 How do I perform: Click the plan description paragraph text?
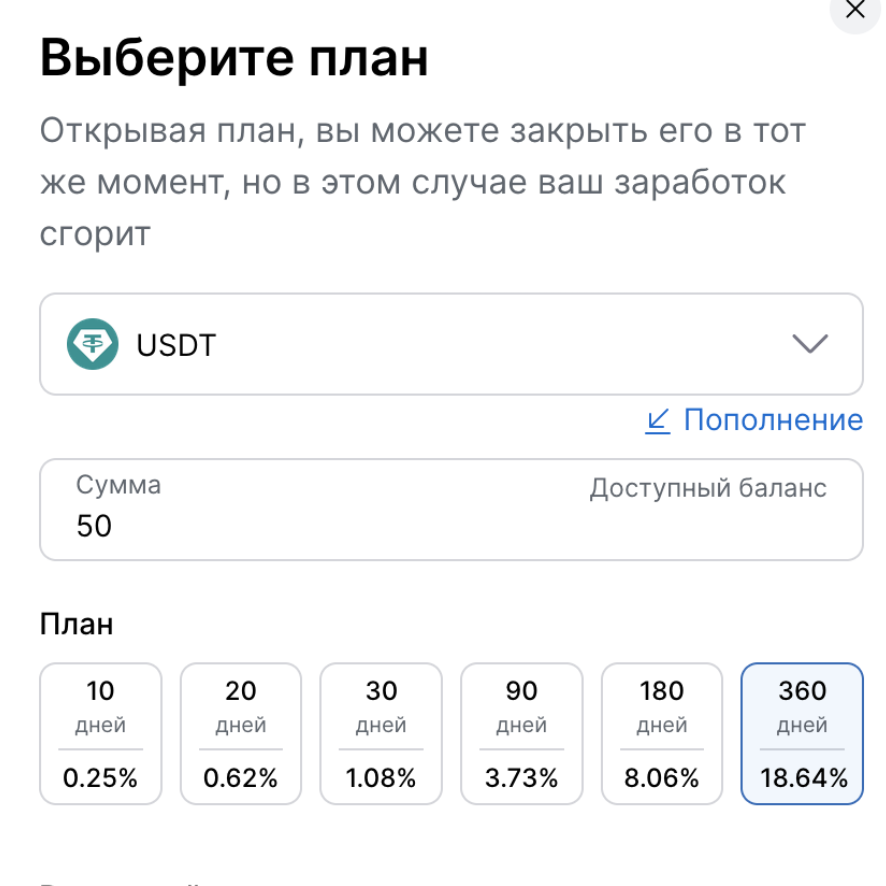coord(420,183)
